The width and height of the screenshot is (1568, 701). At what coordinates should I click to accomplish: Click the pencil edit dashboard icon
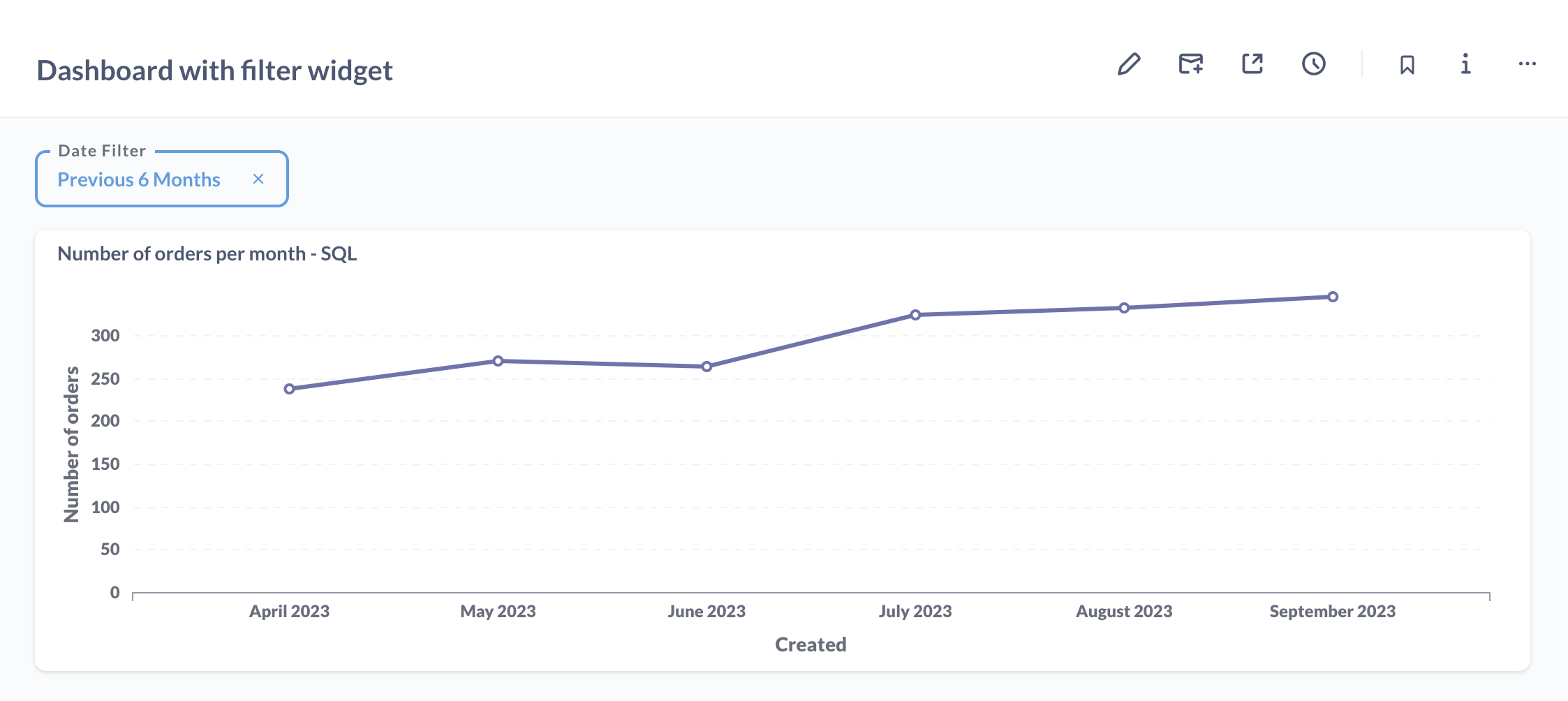1129,64
